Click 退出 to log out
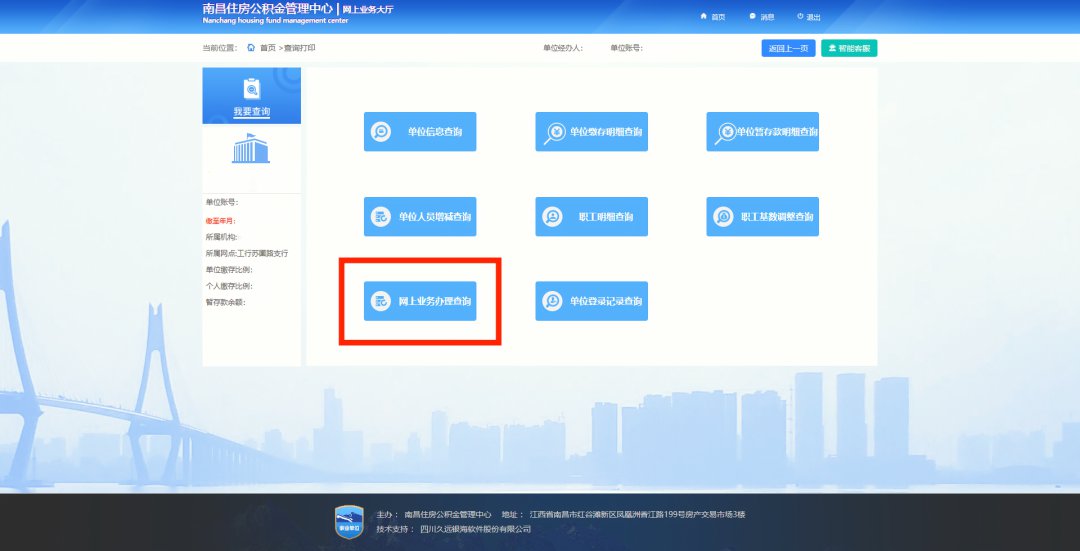Viewport: 1080px width, 551px height. tap(808, 17)
